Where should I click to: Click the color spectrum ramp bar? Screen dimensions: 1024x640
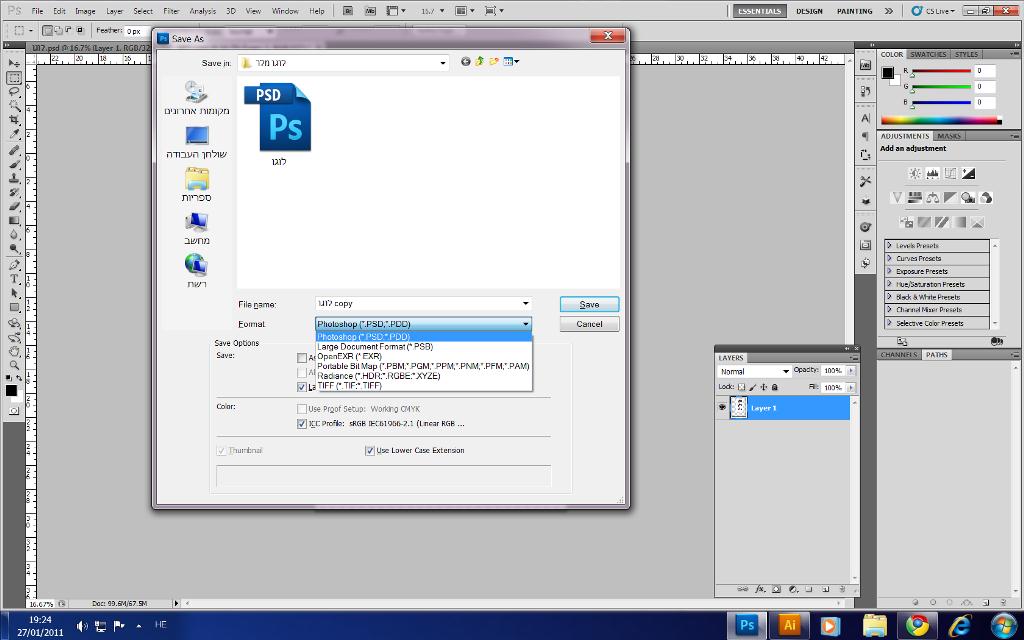pos(939,121)
